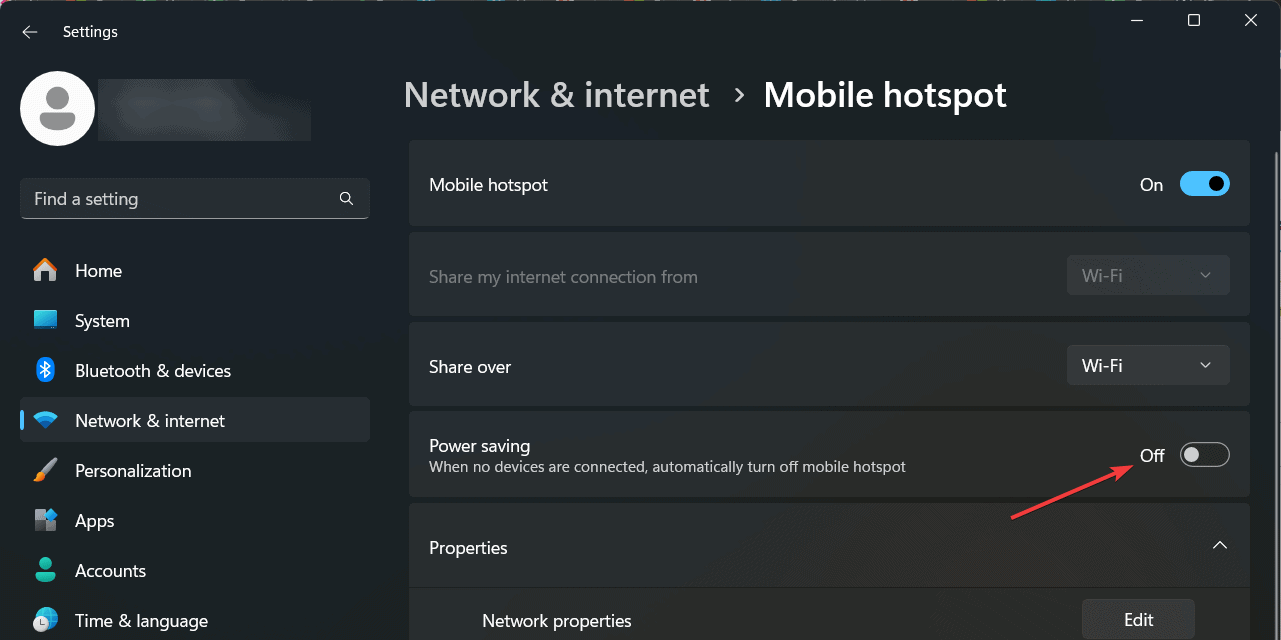Open Apps using its sidebar icon

click(x=45, y=520)
